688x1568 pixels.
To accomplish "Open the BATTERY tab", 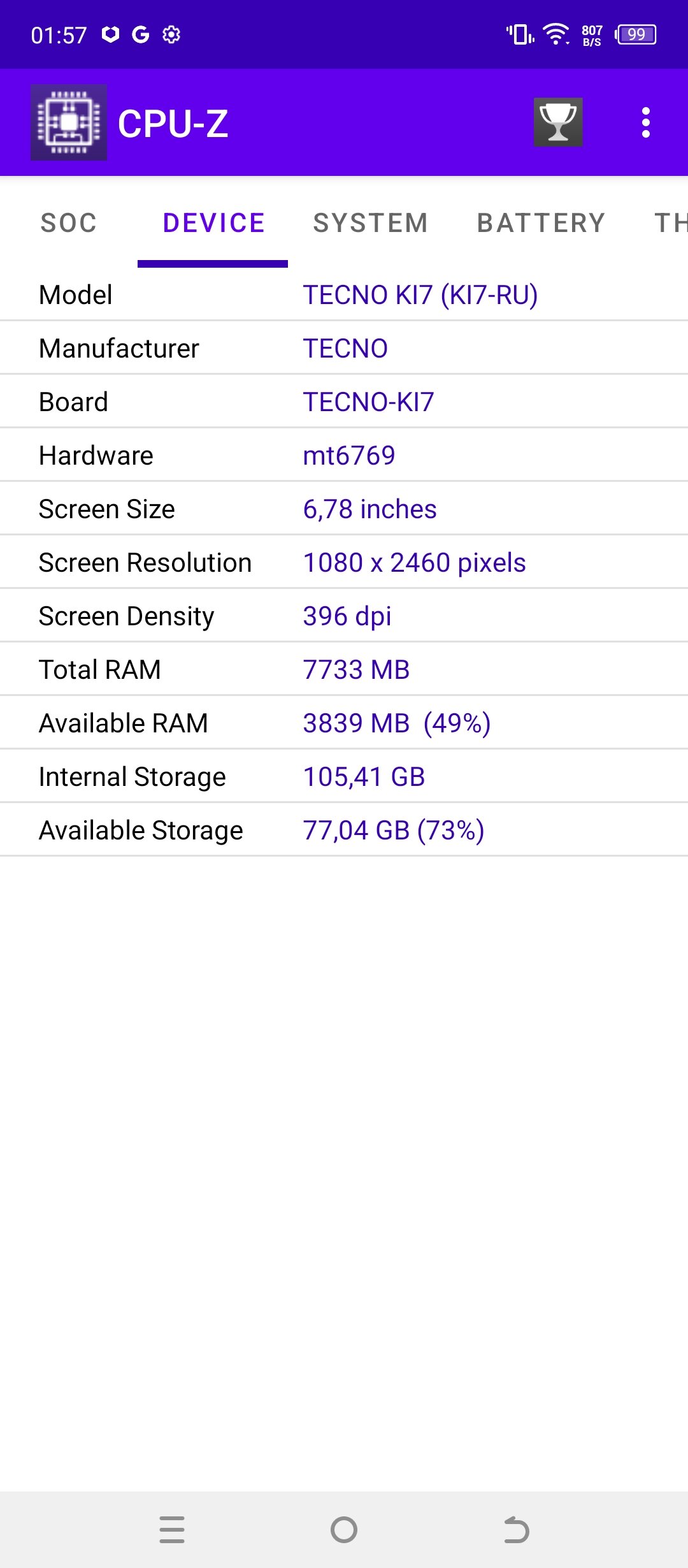I will pyautogui.click(x=541, y=223).
